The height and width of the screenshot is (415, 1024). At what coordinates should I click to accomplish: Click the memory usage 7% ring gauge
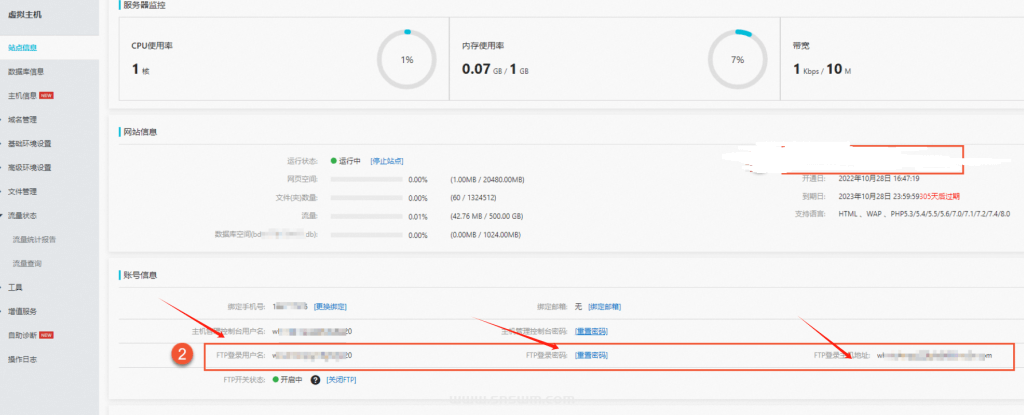pos(737,59)
